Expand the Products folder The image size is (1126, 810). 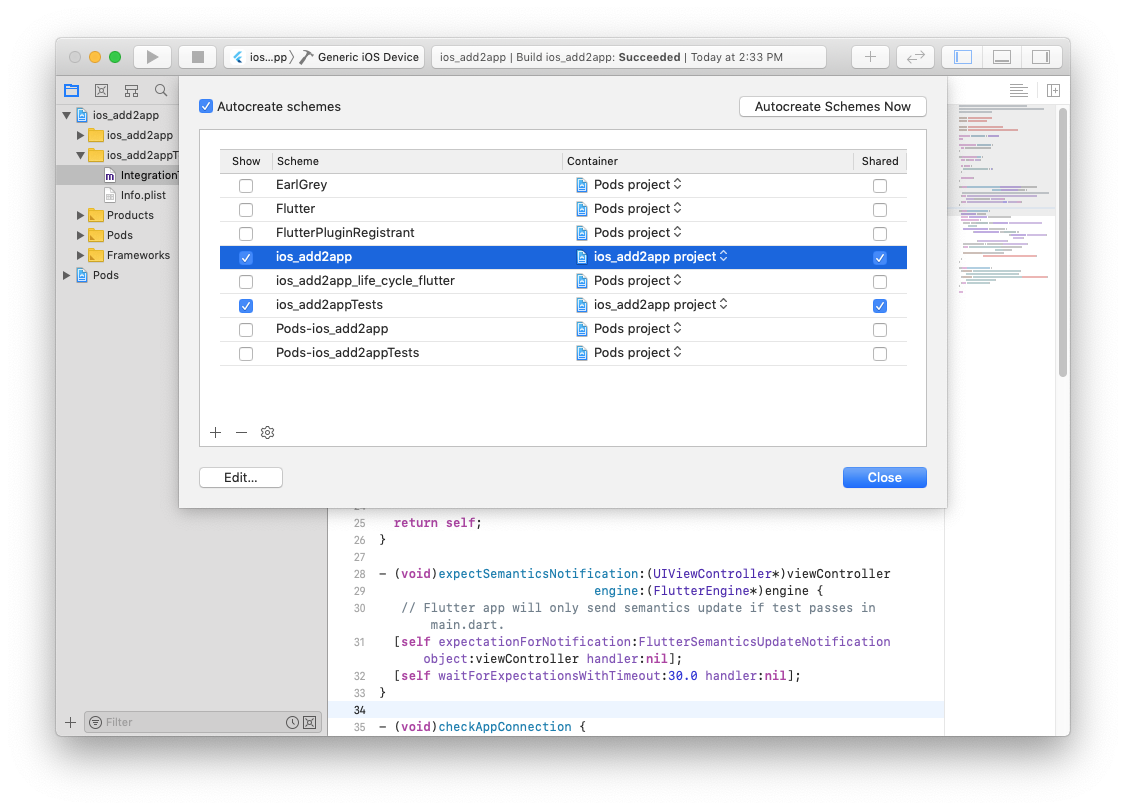(x=80, y=215)
